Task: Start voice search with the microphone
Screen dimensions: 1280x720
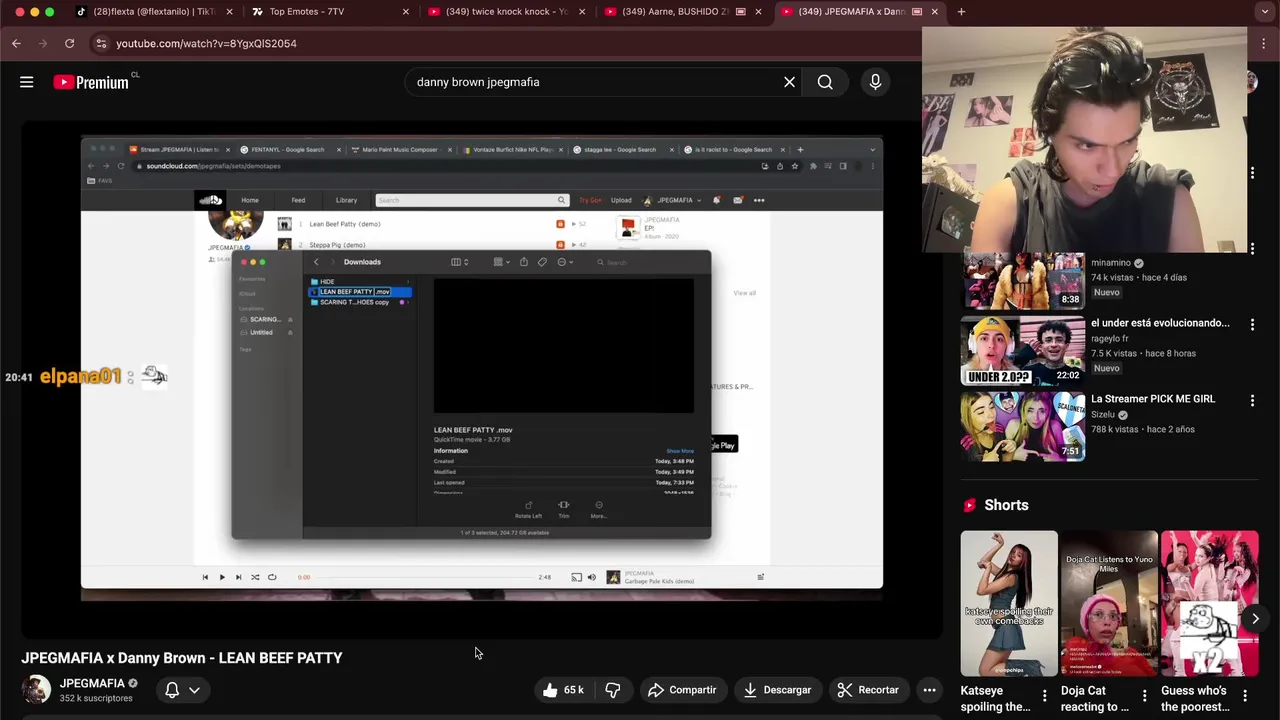Action: tap(875, 82)
